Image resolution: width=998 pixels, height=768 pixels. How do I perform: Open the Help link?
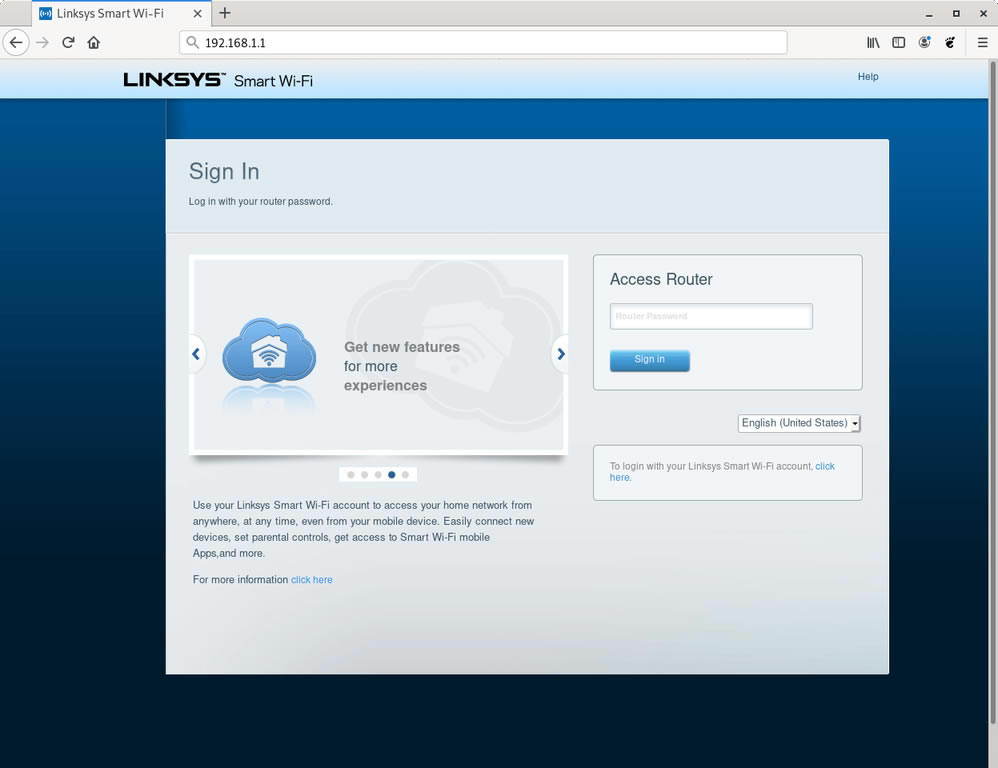click(x=867, y=76)
